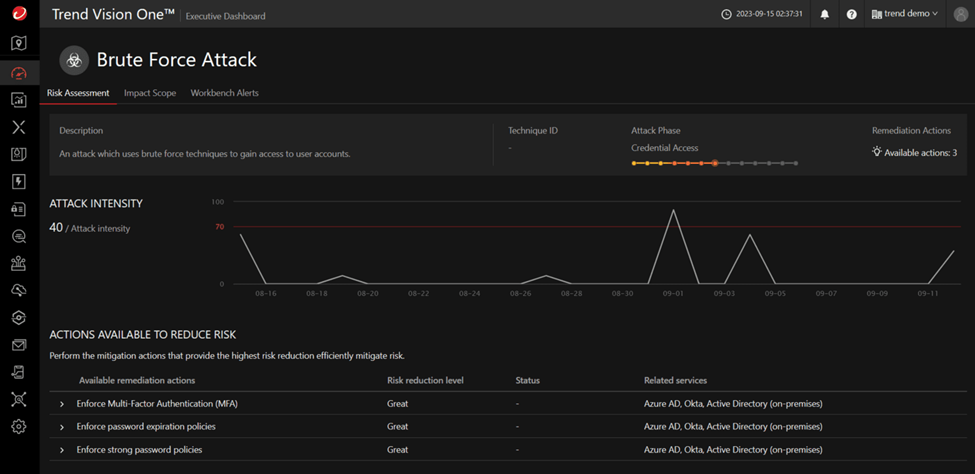Open the crossed target sidebar icon
This screenshot has height=474, width=975.
point(19,399)
